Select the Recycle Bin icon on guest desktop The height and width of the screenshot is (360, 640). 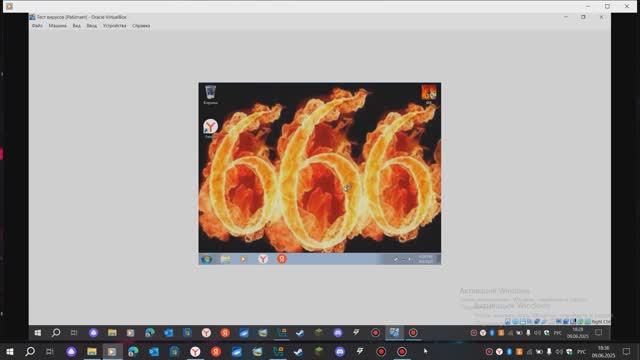point(211,95)
